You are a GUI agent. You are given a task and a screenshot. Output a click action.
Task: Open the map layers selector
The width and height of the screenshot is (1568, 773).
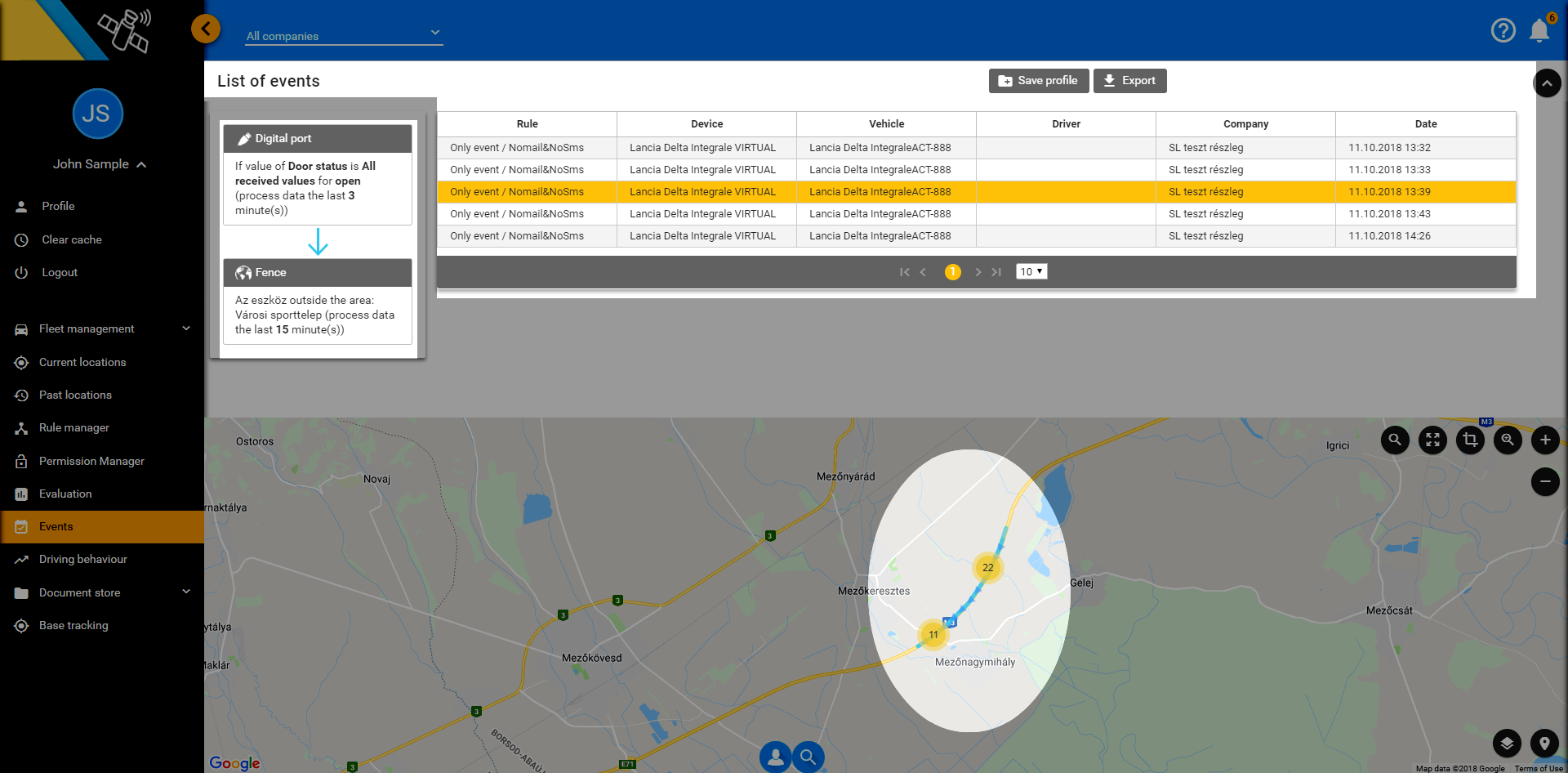coord(1507,743)
